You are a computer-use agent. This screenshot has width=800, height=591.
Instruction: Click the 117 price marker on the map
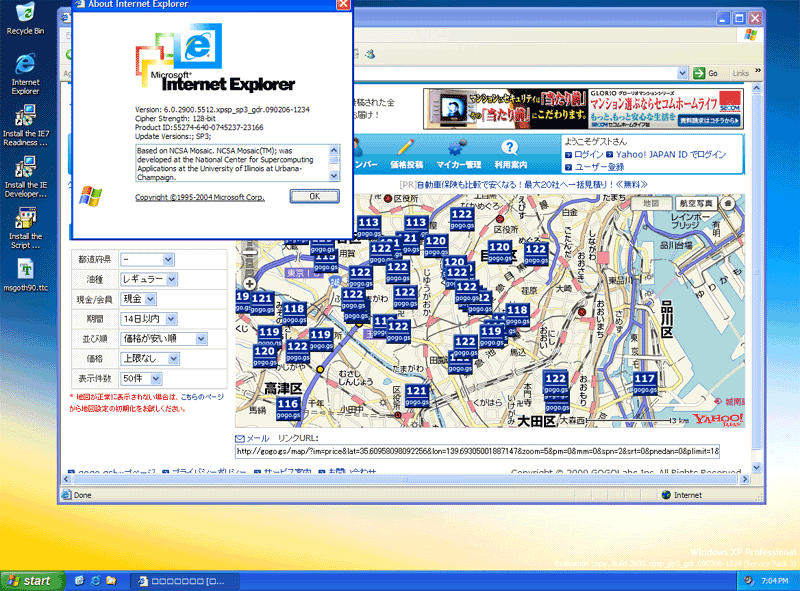[x=645, y=383]
